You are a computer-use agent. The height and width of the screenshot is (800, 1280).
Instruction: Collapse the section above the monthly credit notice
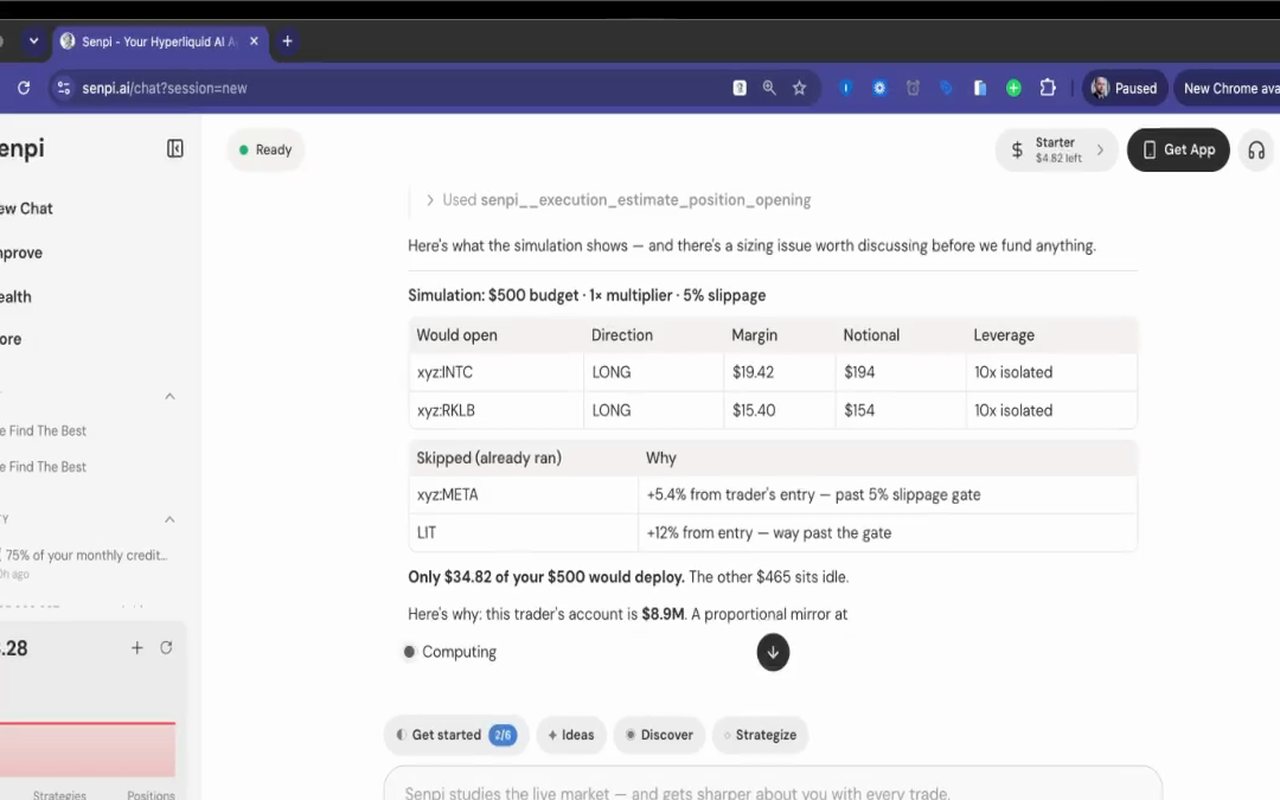coord(170,520)
